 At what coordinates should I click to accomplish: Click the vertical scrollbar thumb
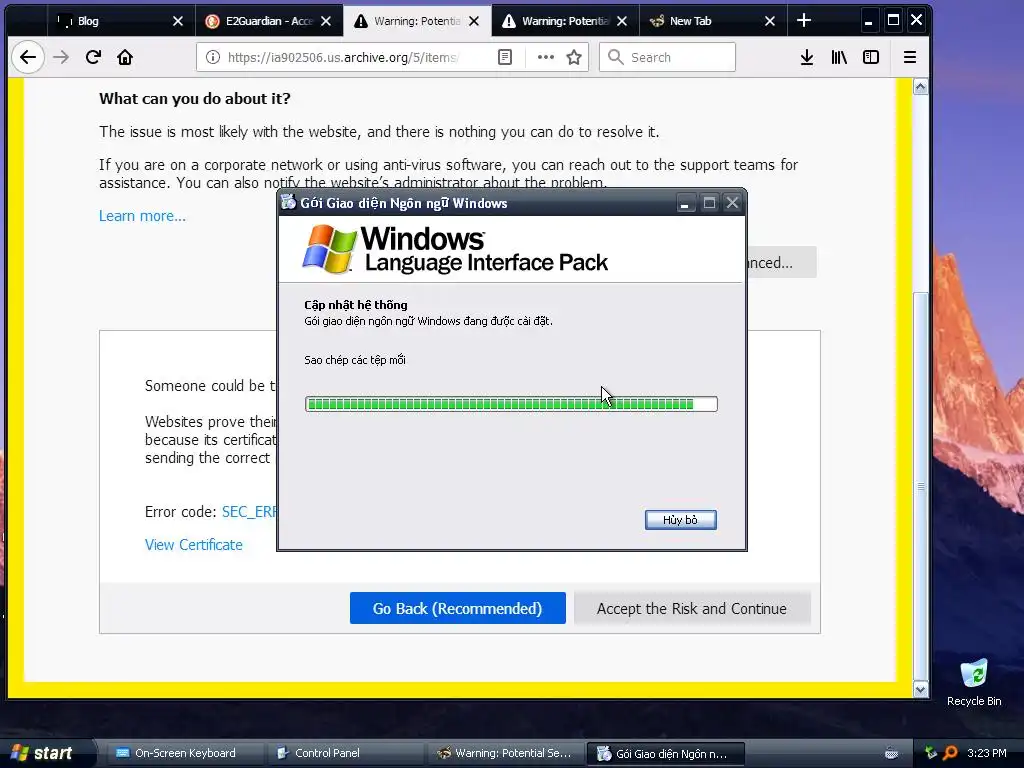tap(921, 487)
